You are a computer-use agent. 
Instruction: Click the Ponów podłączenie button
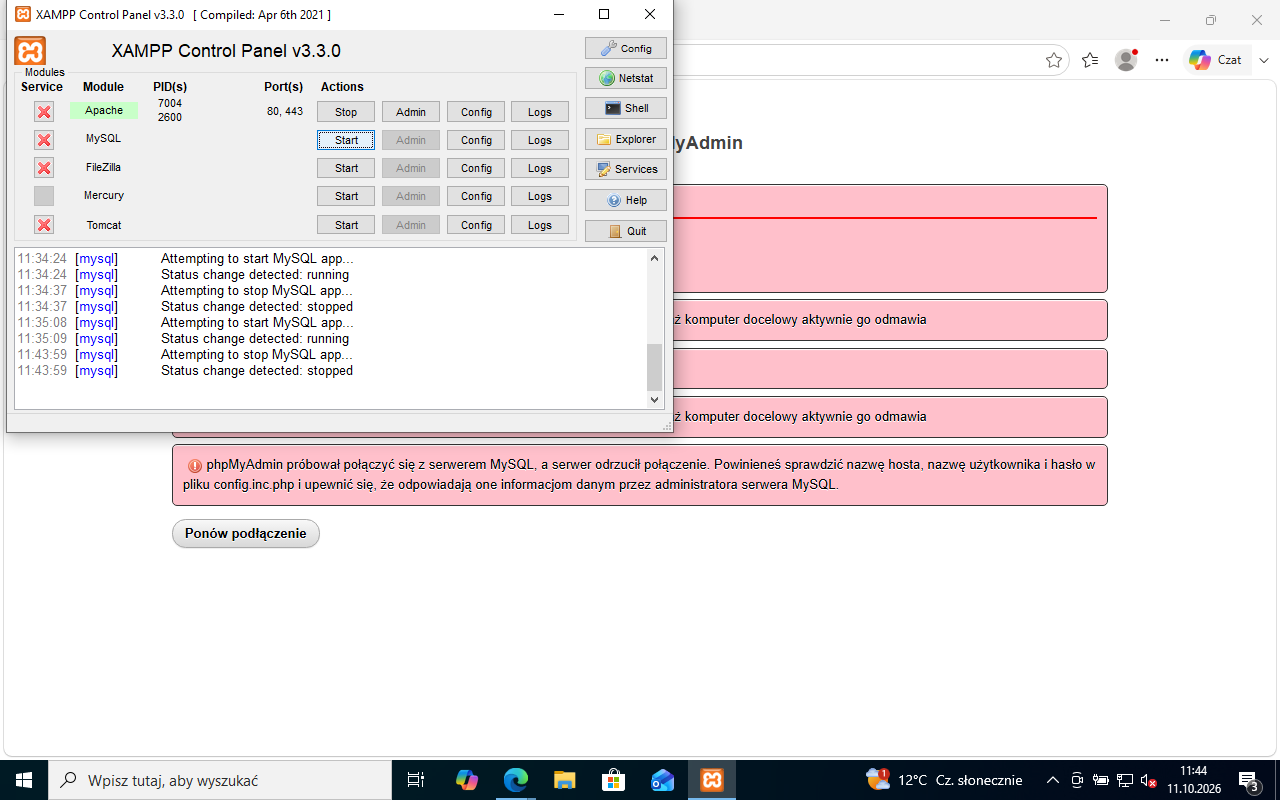pyautogui.click(x=246, y=534)
